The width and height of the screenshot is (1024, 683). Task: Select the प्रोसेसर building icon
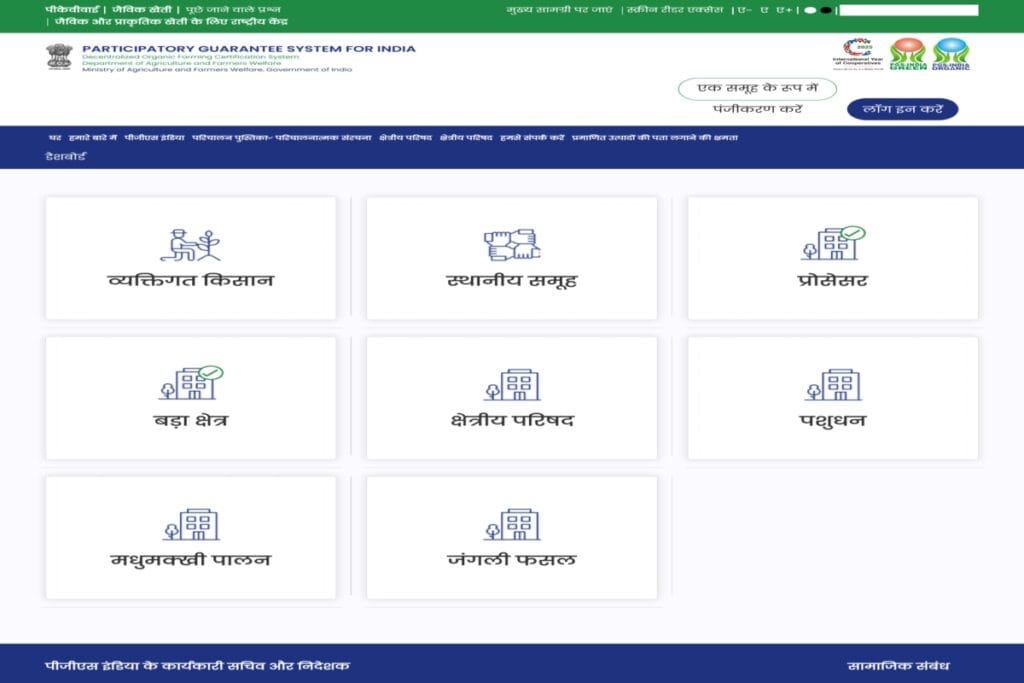click(x=832, y=243)
